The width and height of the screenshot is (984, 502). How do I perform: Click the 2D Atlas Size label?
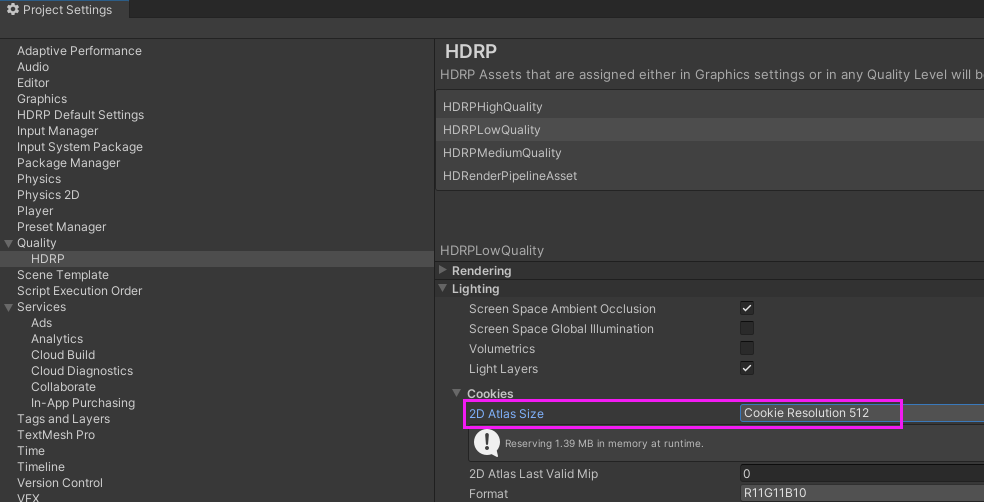[506, 414]
